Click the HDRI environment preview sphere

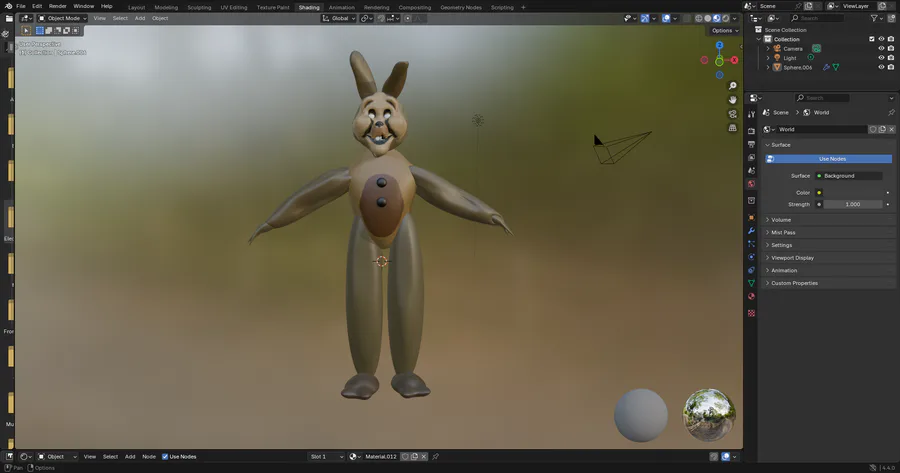tap(709, 415)
